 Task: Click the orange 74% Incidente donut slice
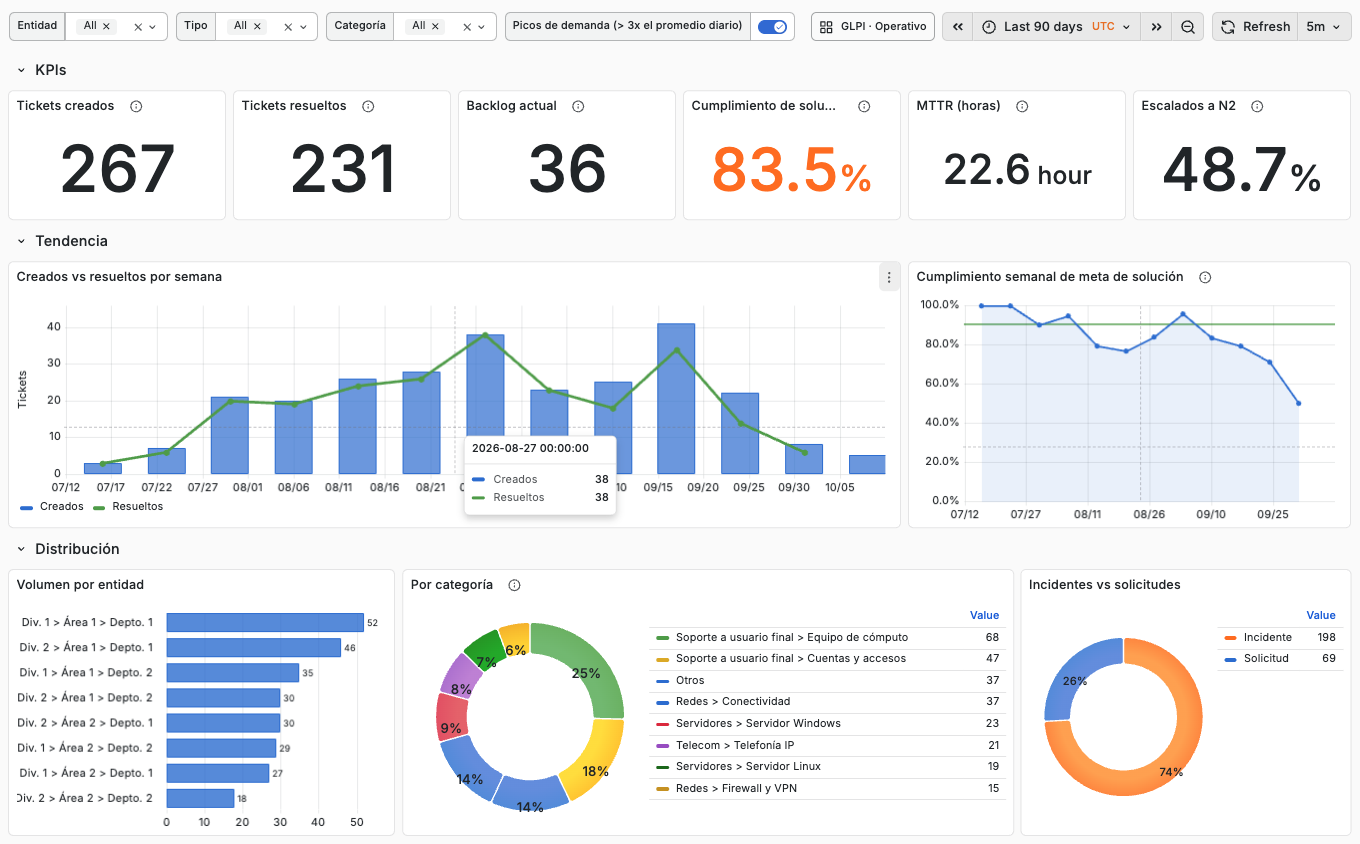(1170, 770)
